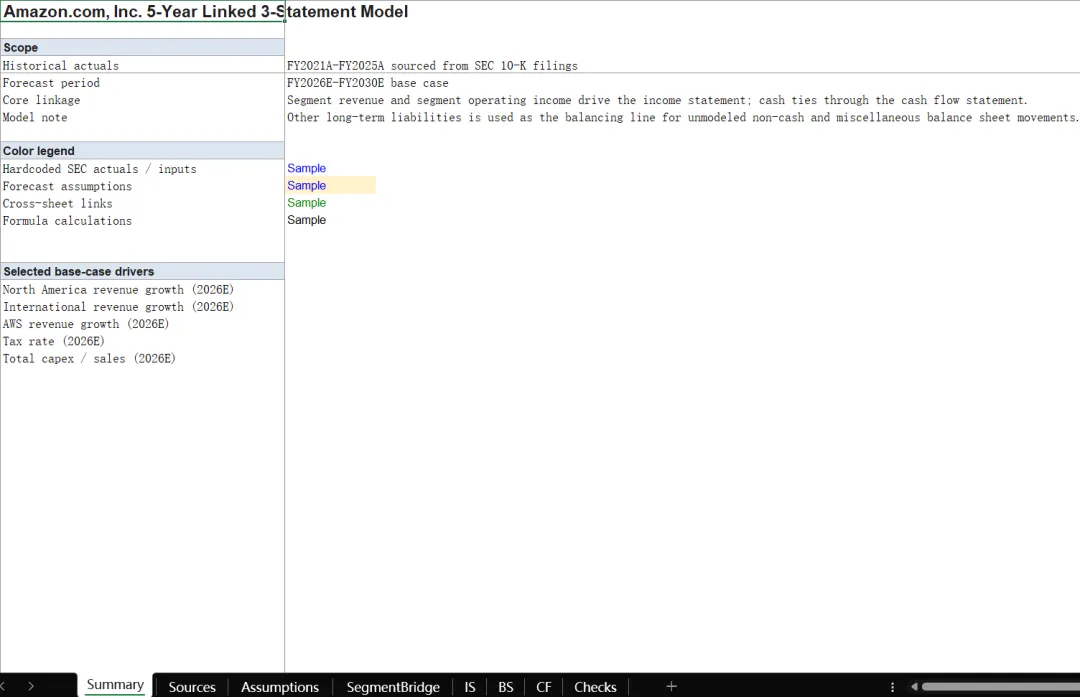Click the Total capex / sales (2026E) row
The image size is (1080, 697).
(x=143, y=358)
